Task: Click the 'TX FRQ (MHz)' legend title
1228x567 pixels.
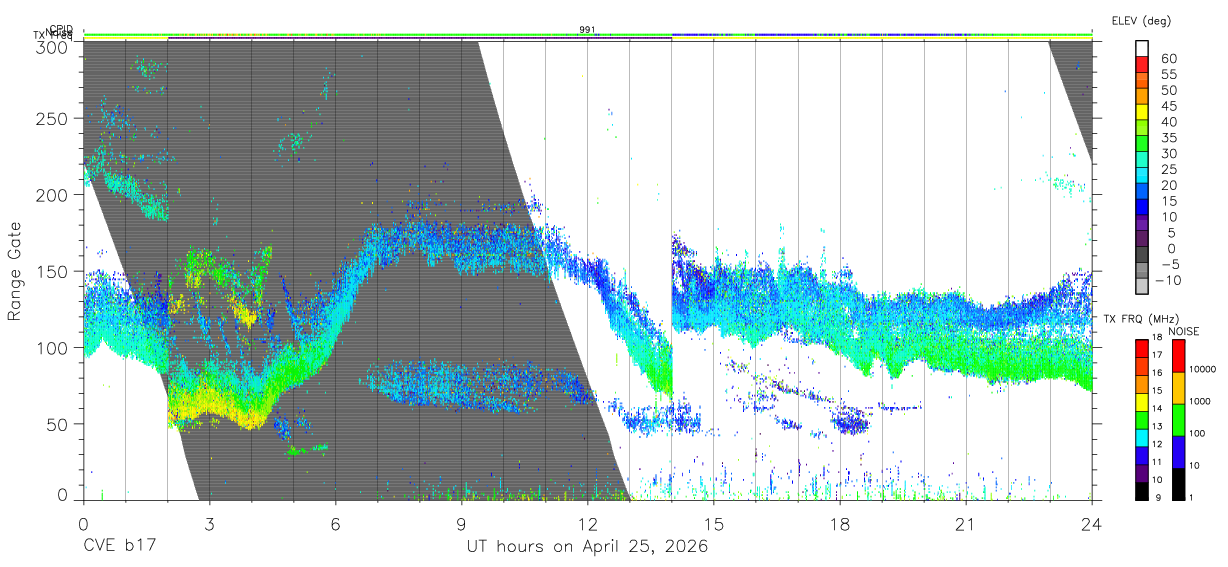Action: click(1141, 319)
